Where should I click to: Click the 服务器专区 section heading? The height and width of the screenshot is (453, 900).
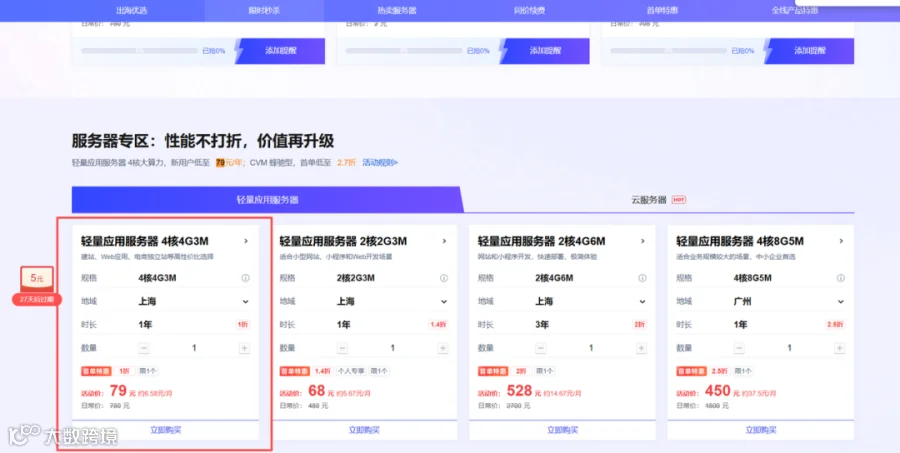[x=203, y=141]
